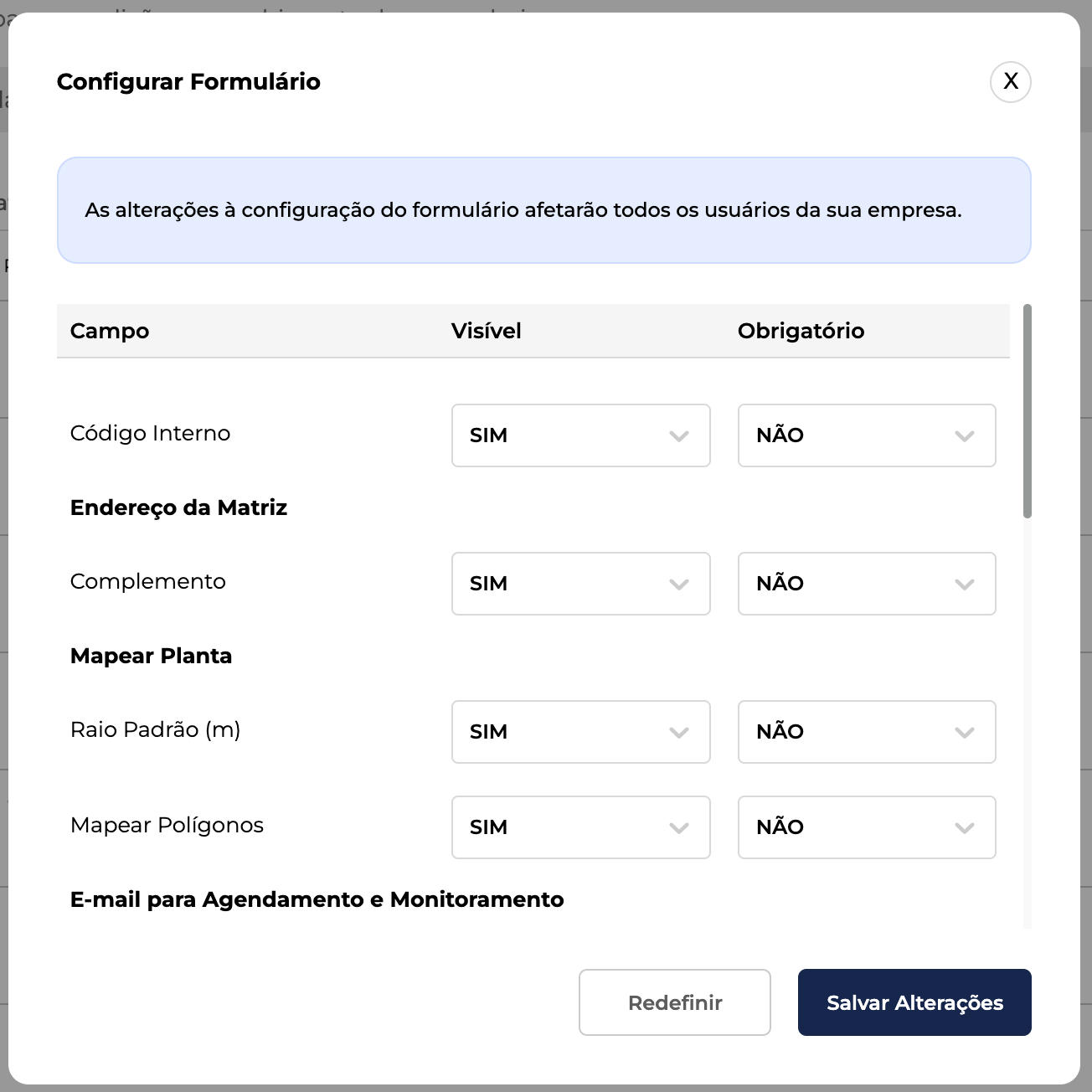Click chevron arrow in Complemento Obrigatório

tap(965, 585)
